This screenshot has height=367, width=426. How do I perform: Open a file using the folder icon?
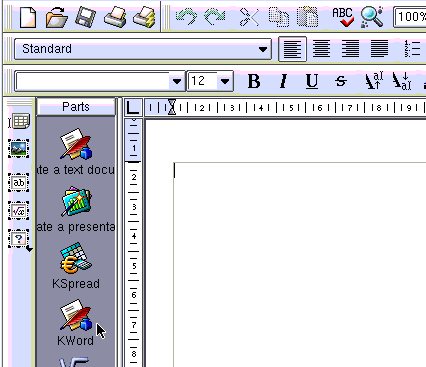tap(56, 17)
